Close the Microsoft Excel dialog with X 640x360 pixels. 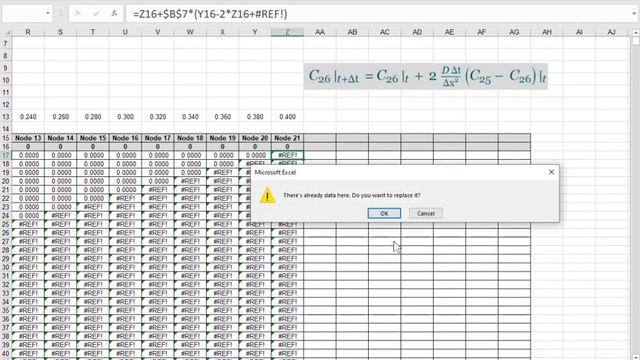tap(551, 172)
